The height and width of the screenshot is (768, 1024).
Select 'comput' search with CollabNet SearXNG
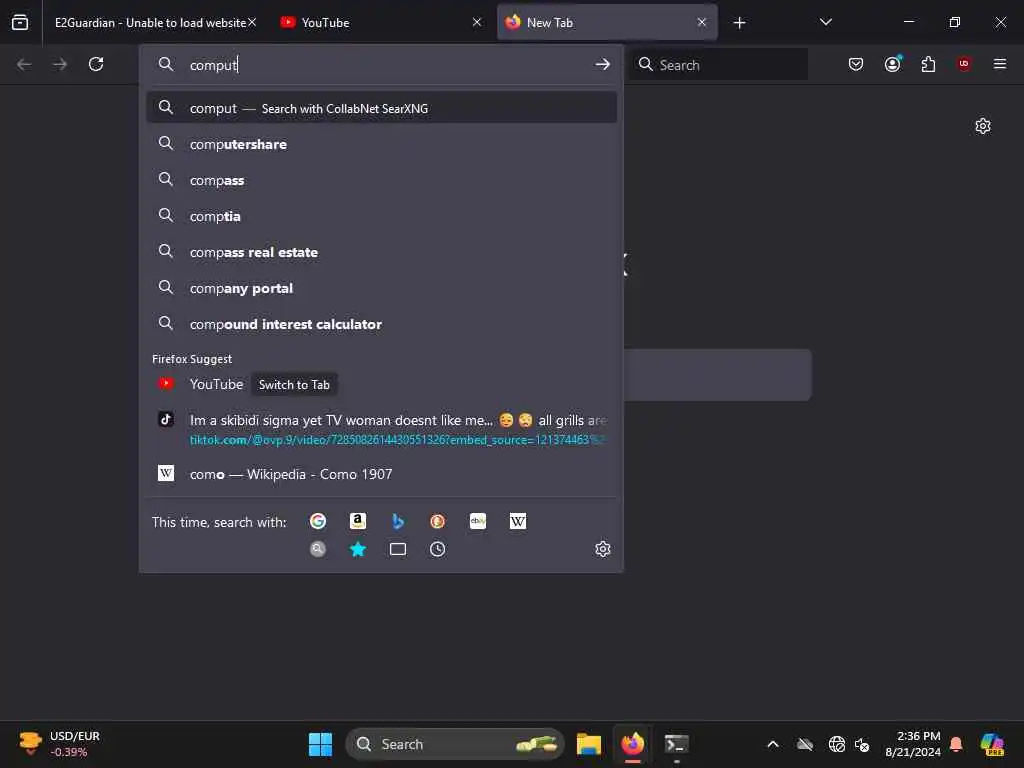[x=381, y=108]
